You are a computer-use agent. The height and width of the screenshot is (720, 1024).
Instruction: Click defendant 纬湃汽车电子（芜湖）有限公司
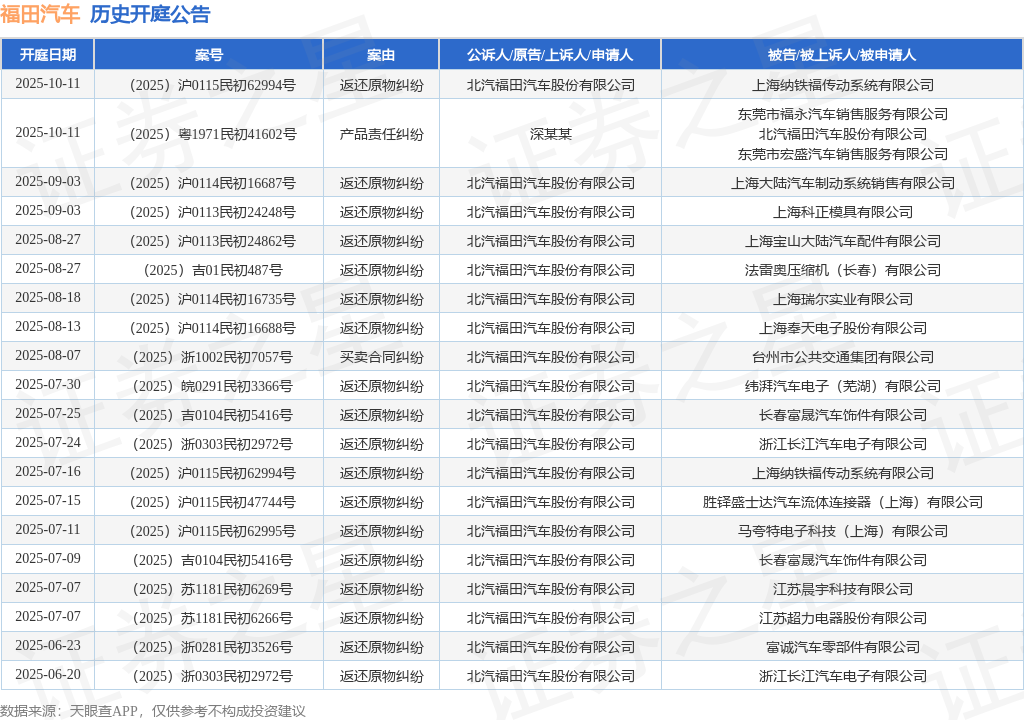[842, 386]
